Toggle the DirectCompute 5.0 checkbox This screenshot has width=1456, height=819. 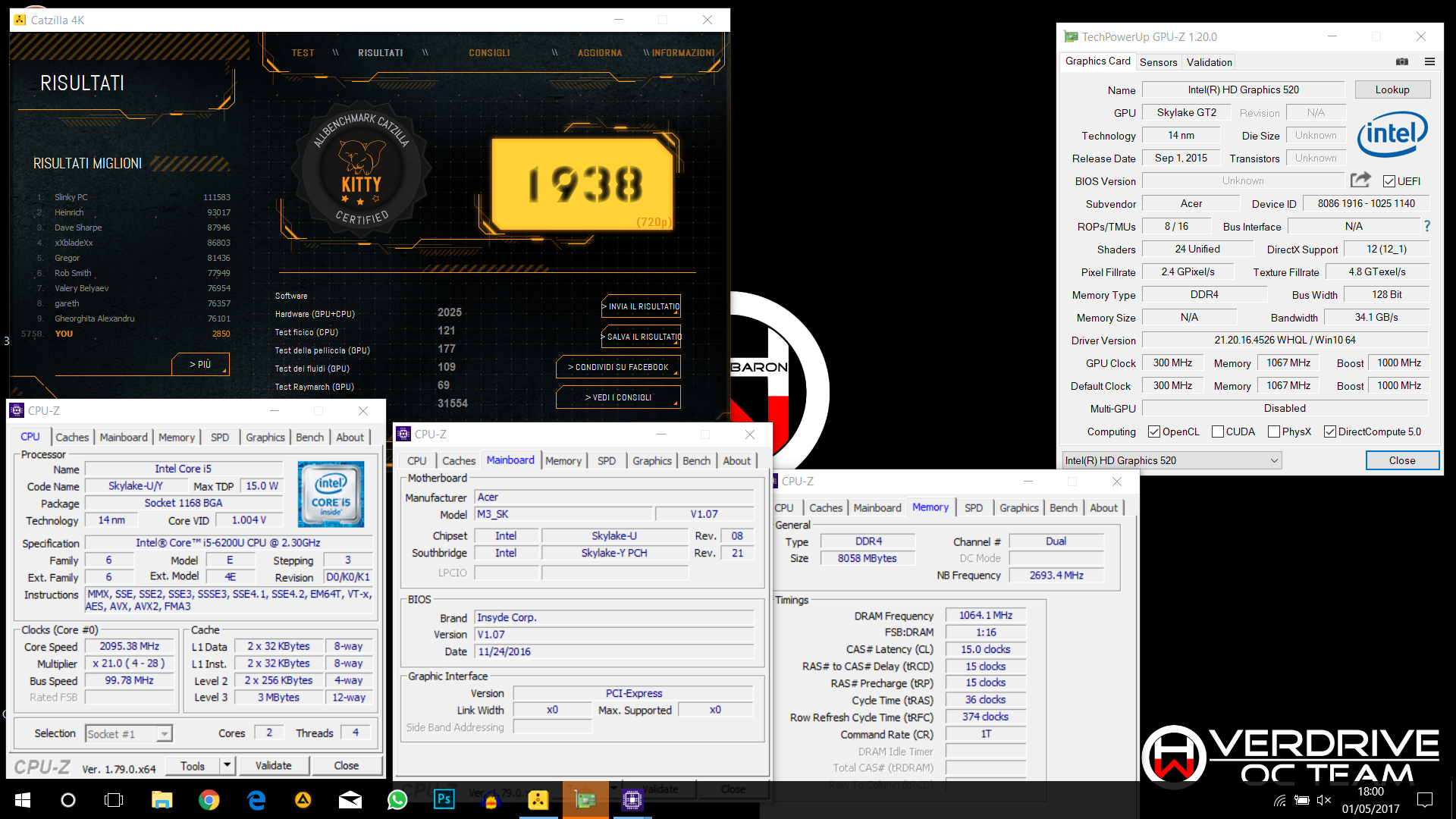pos(1330,431)
